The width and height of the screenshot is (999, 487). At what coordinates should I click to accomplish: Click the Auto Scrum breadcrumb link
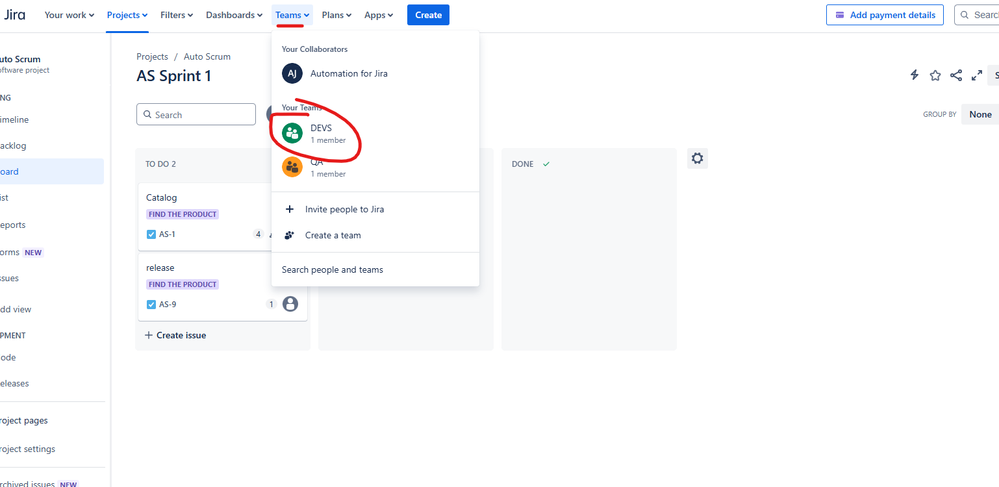[207, 57]
